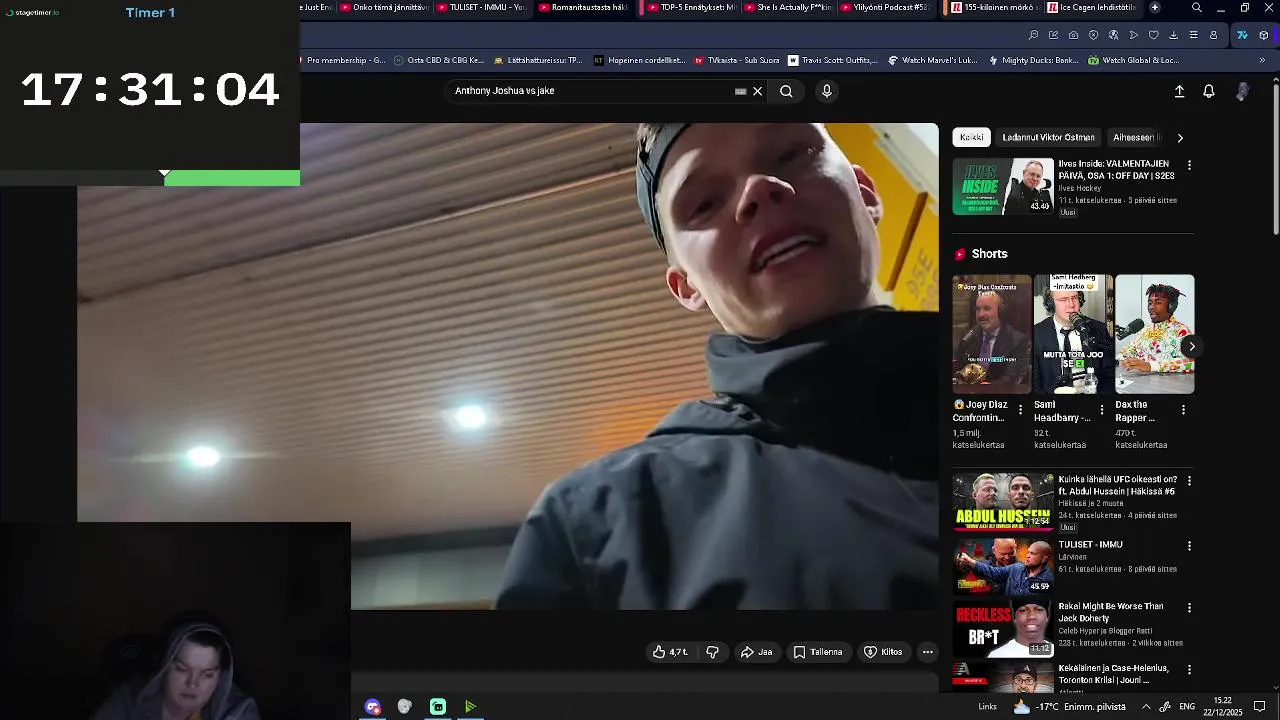Viewport: 1280px width, 720px height.
Task: Open the Sami Hedberg short thumbnail
Action: pyautogui.click(x=1073, y=334)
